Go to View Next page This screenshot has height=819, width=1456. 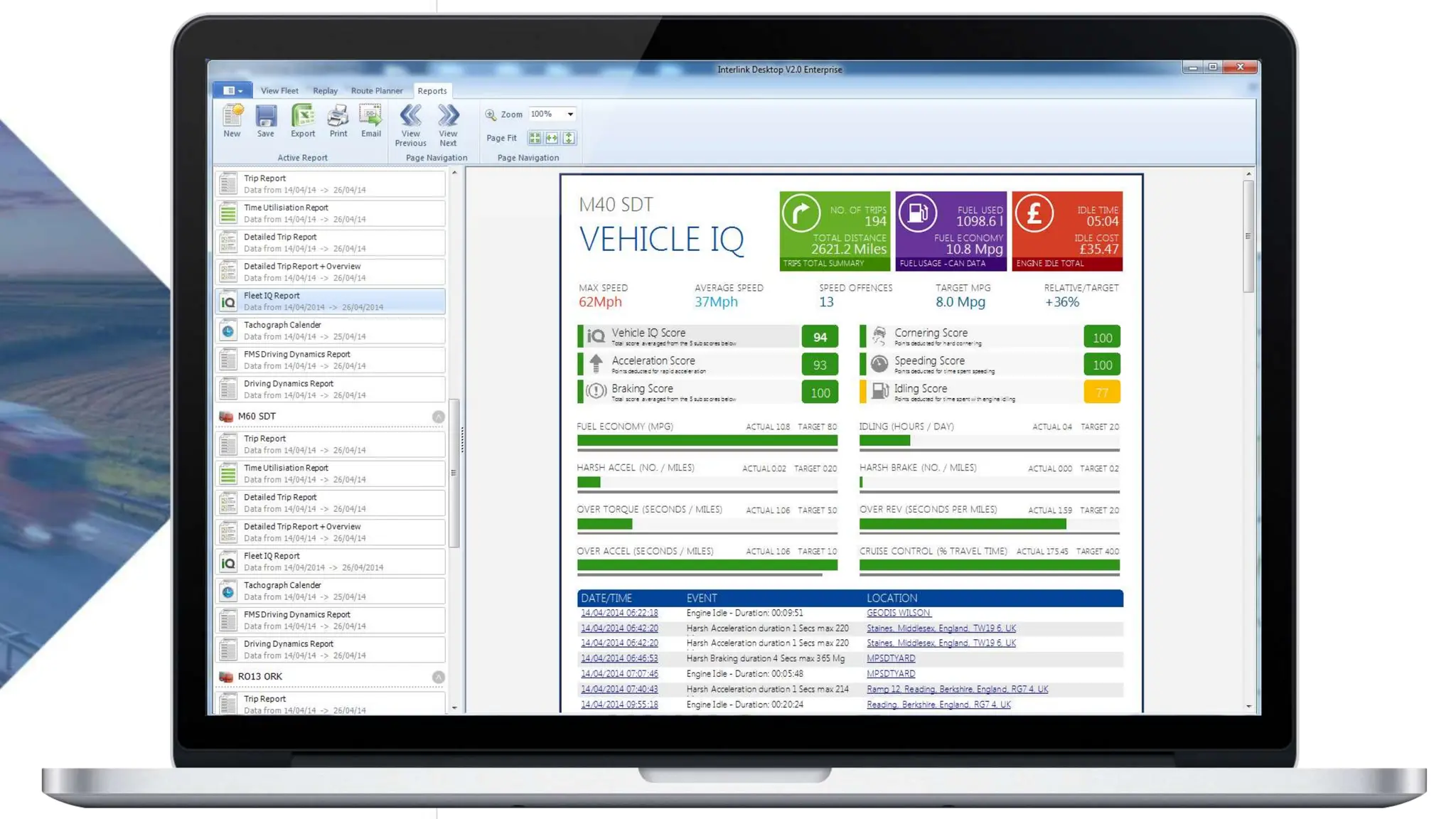(x=448, y=117)
